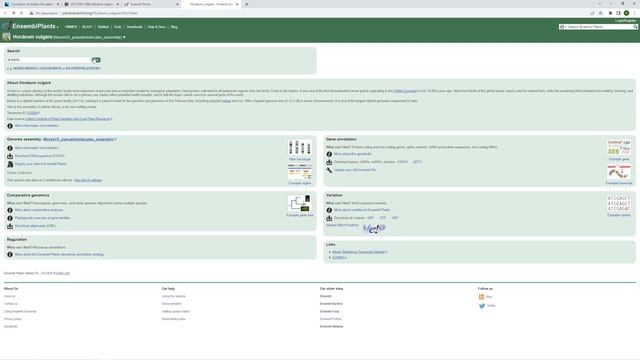Click the download icon for Download genes, cDNAs, ncRNA
Viewport: 640px width, 360px height.
[329, 162]
